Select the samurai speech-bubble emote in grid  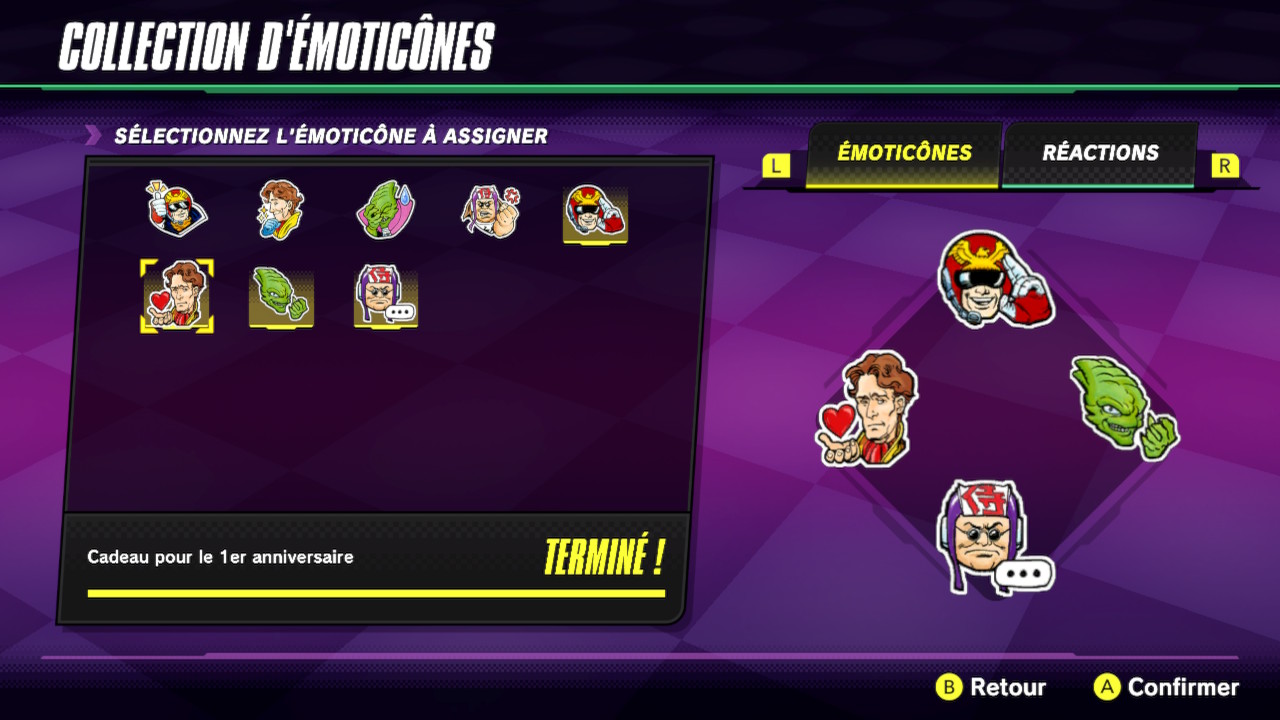pos(385,296)
